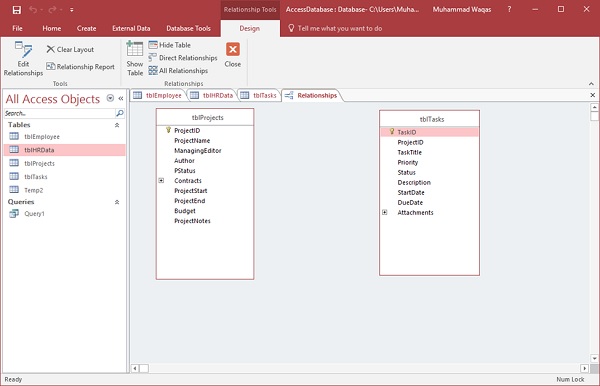Click the tblTasks table title bar
The height and width of the screenshot is (386, 600).
(x=429, y=119)
